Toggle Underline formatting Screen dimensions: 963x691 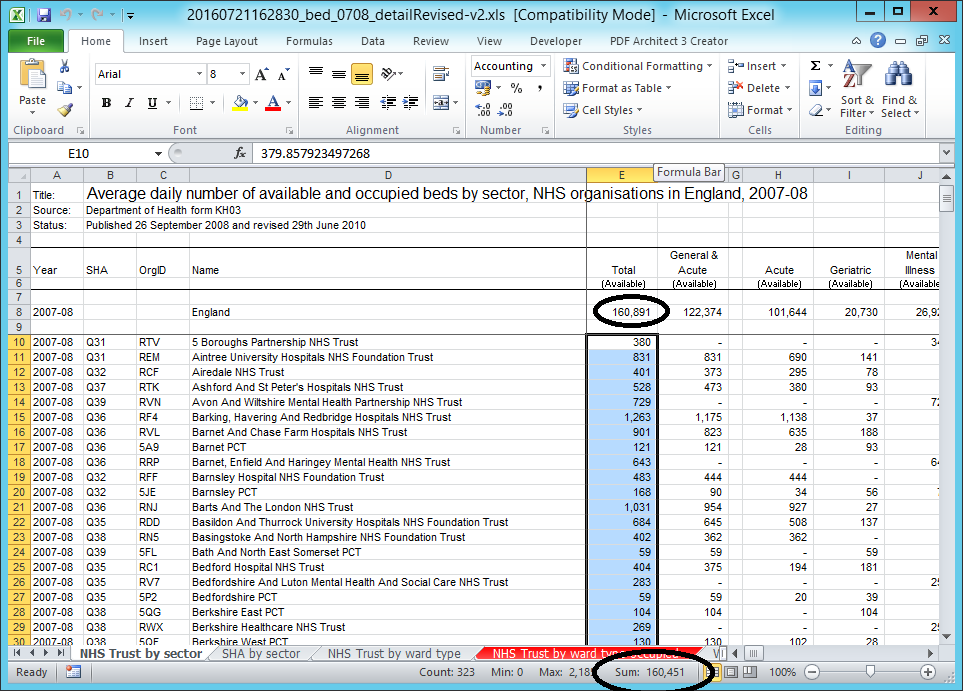click(152, 103)
